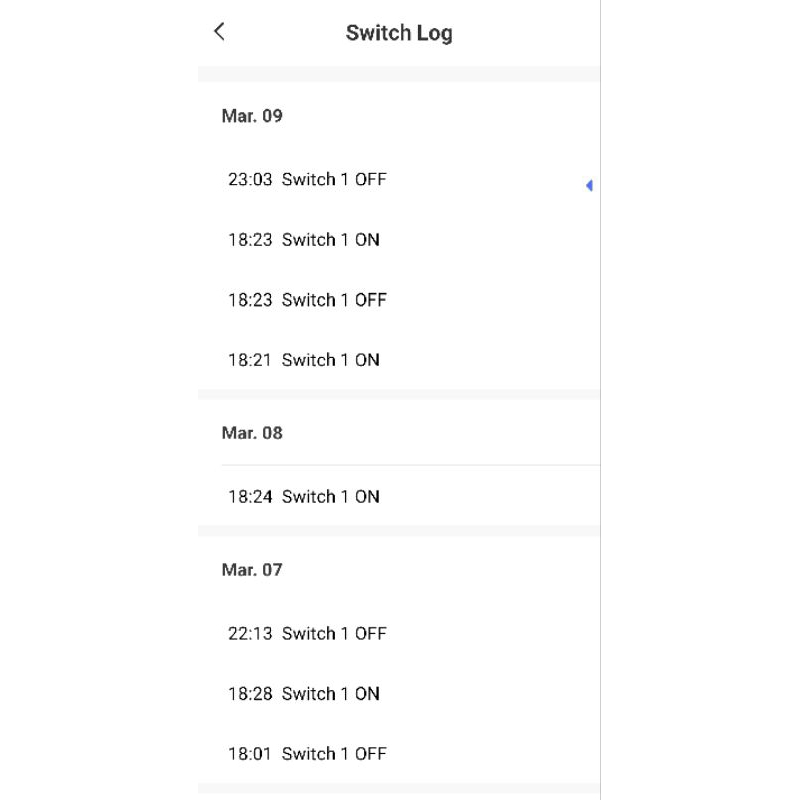Click the 18:21 timestamp
The image size is (800, 800).
[250, 360]
